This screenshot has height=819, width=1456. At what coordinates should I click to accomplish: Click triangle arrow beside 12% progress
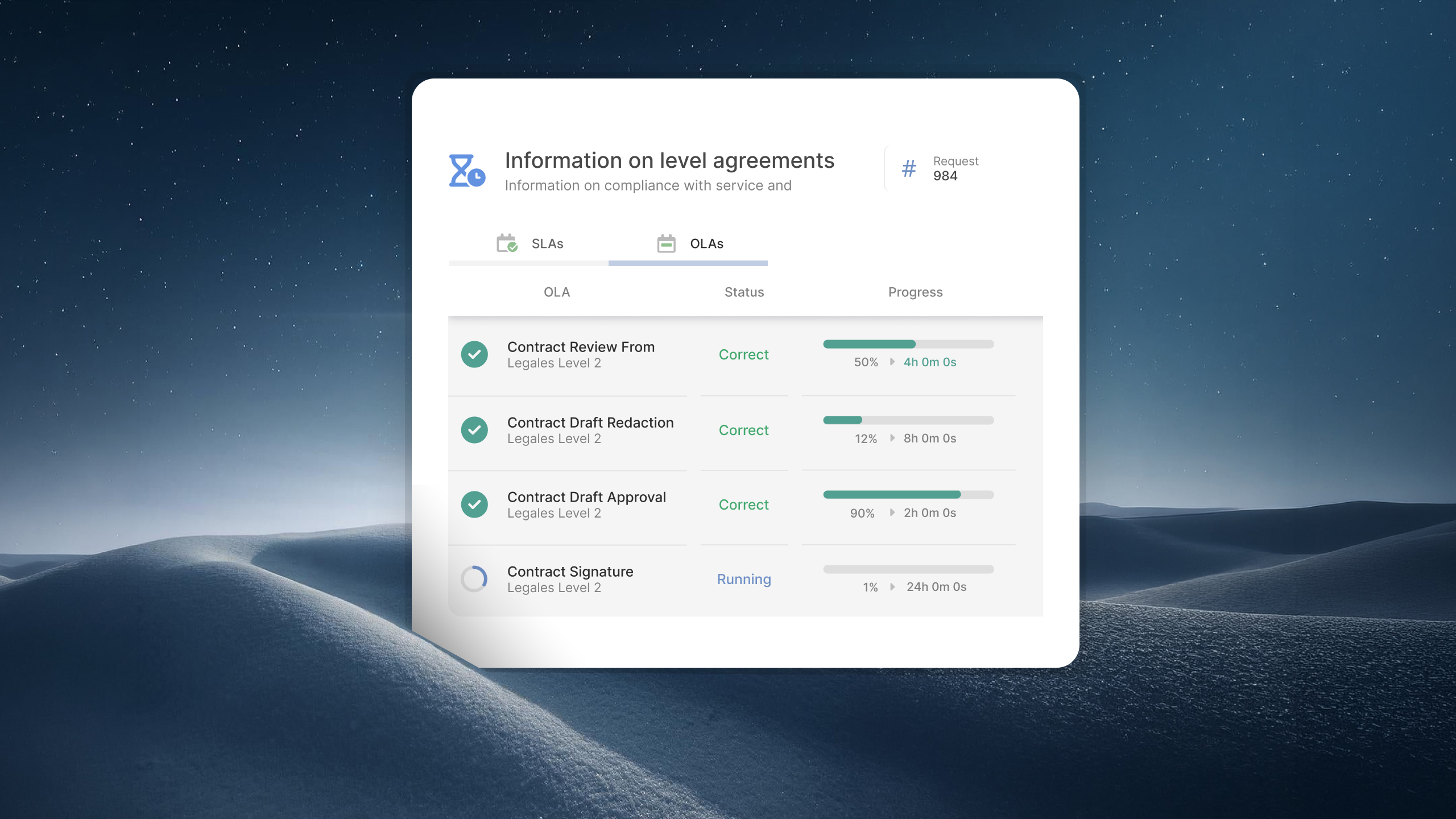[892, 438]
